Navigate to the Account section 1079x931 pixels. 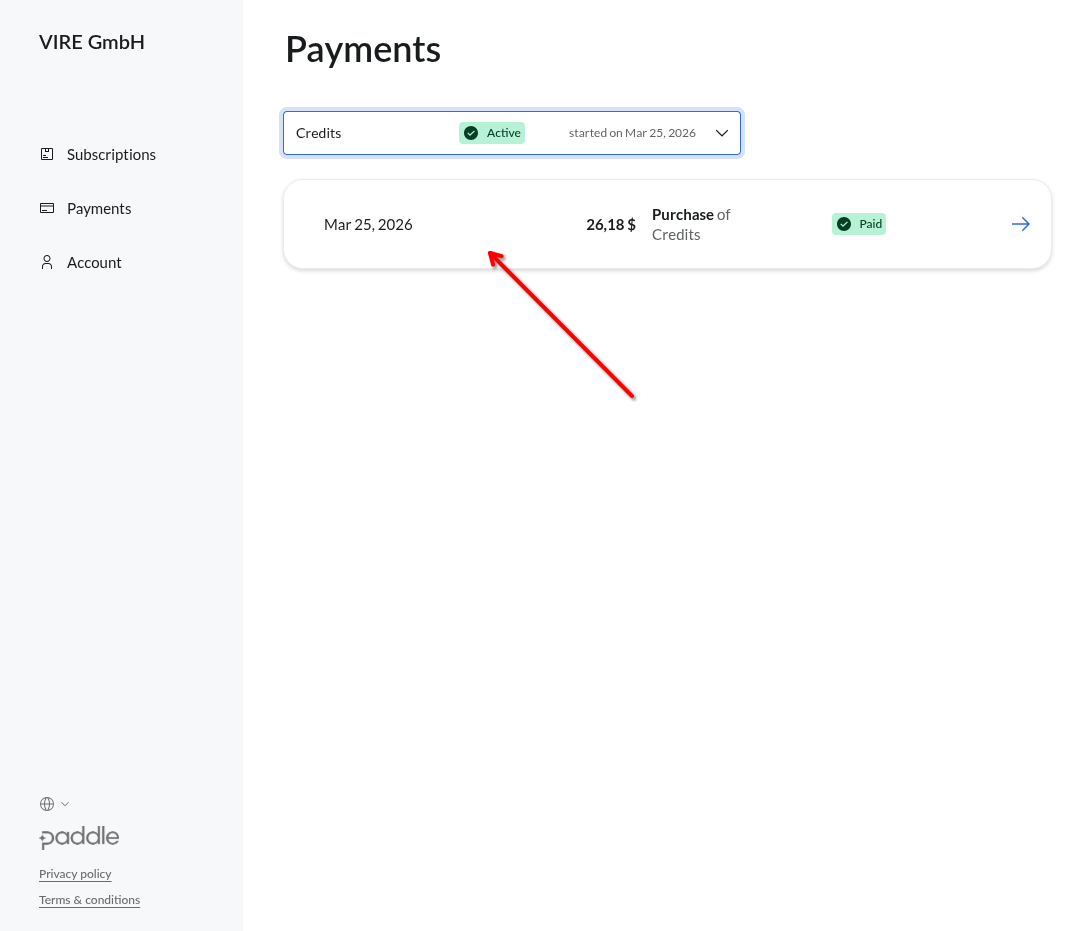tap(93, 262)
